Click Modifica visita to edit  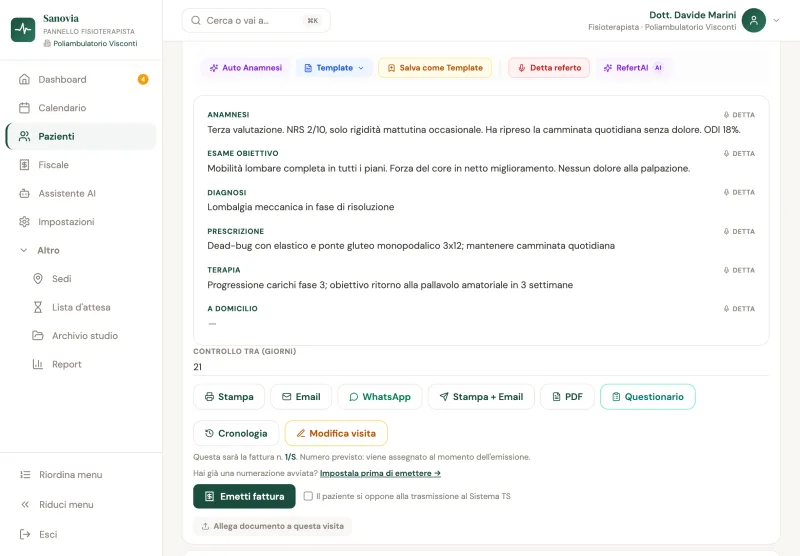336,434
